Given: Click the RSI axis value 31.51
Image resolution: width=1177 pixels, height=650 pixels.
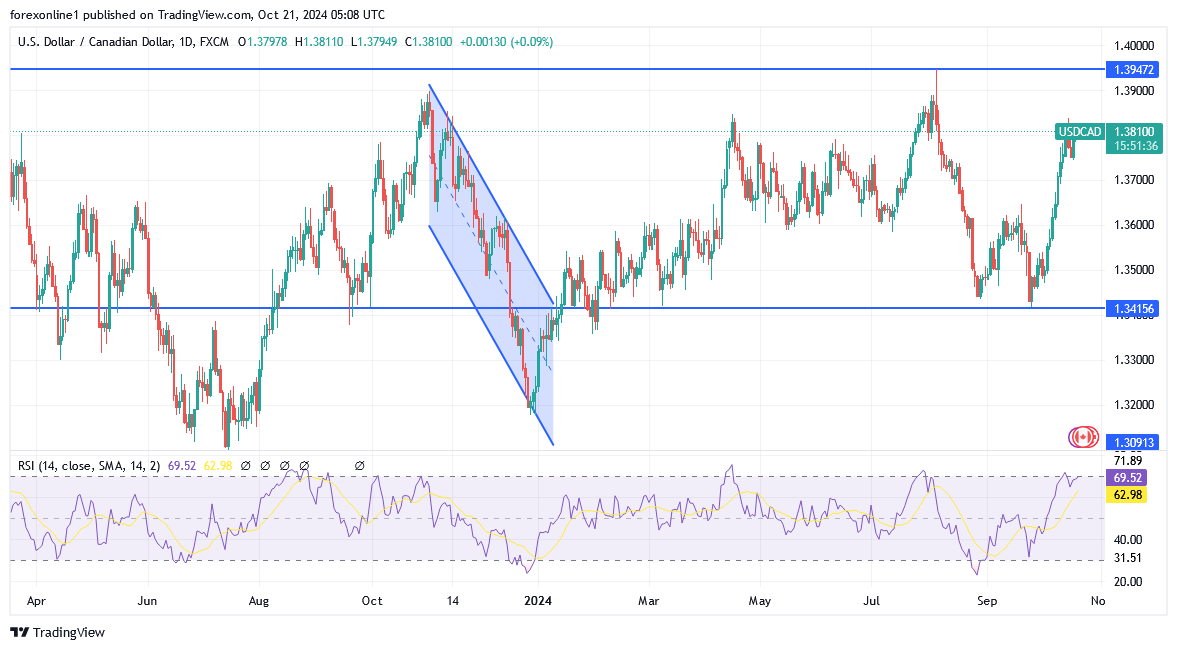Looking at the screenshot, I should tap(1128, 558).
